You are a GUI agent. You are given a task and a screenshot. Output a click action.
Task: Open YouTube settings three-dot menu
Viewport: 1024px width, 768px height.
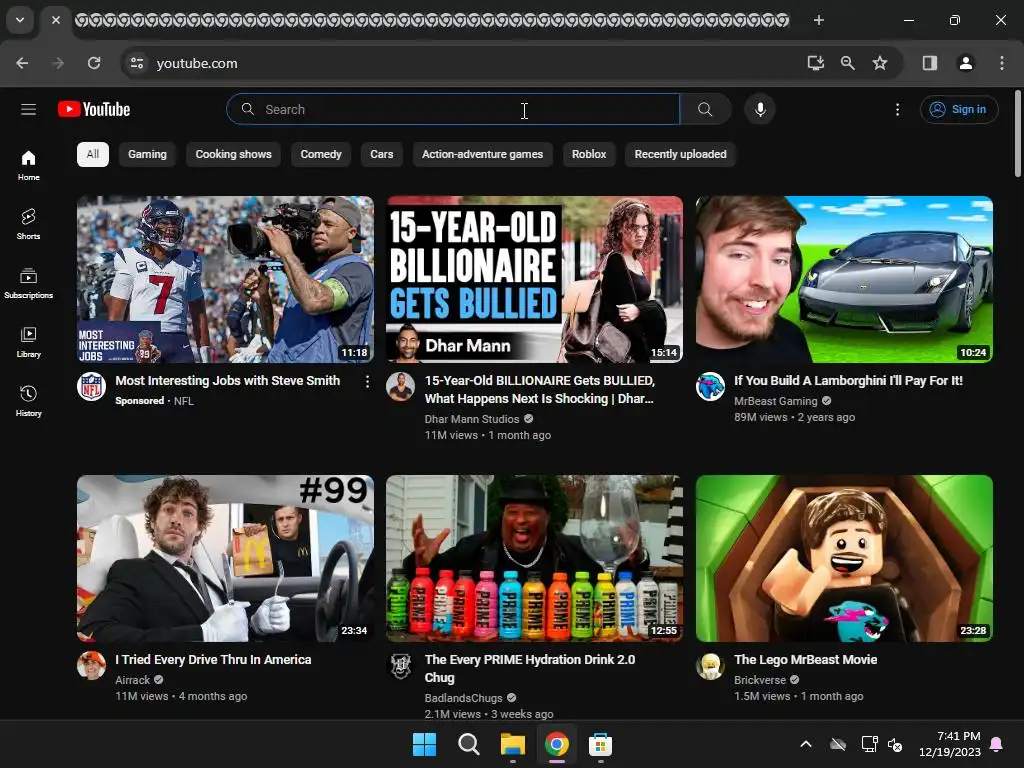click(x=897, y=109)
